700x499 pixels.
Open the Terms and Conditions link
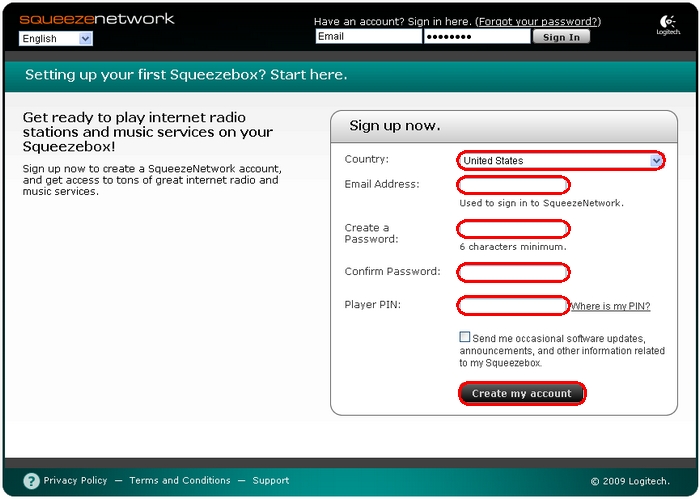point(180,481)
